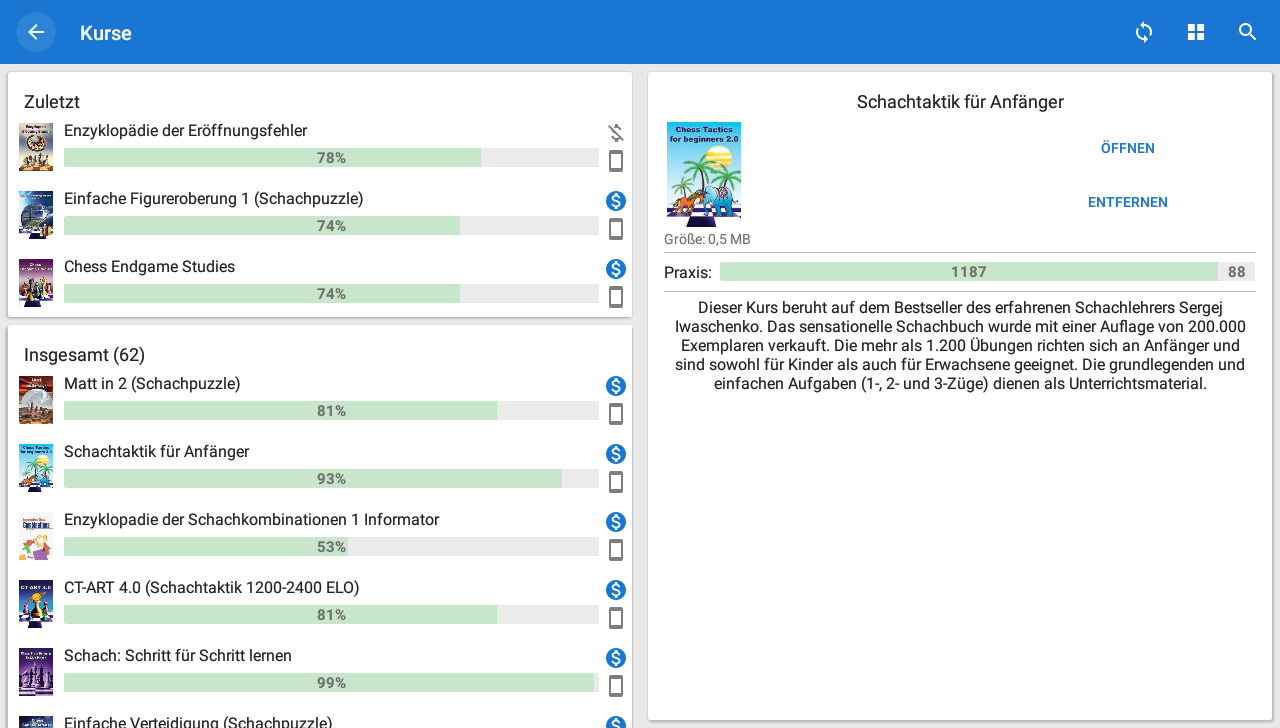The width and height of the screenshot is (1280, 728).
Task: Tap device icon for CT-ART 4.0
Action: (616, 618)
